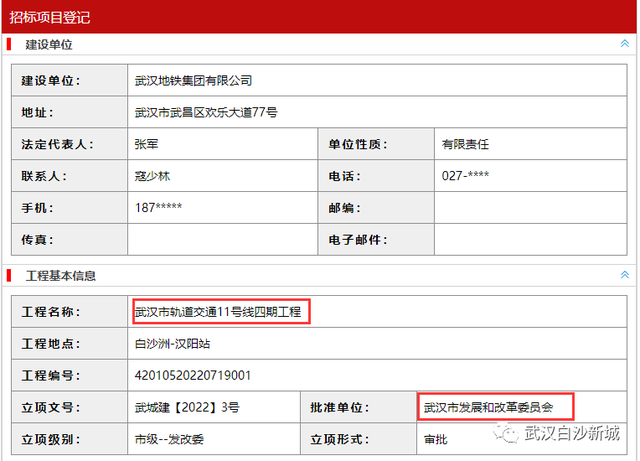Click the empty 邮编 value cell

(x=530, y=207)
